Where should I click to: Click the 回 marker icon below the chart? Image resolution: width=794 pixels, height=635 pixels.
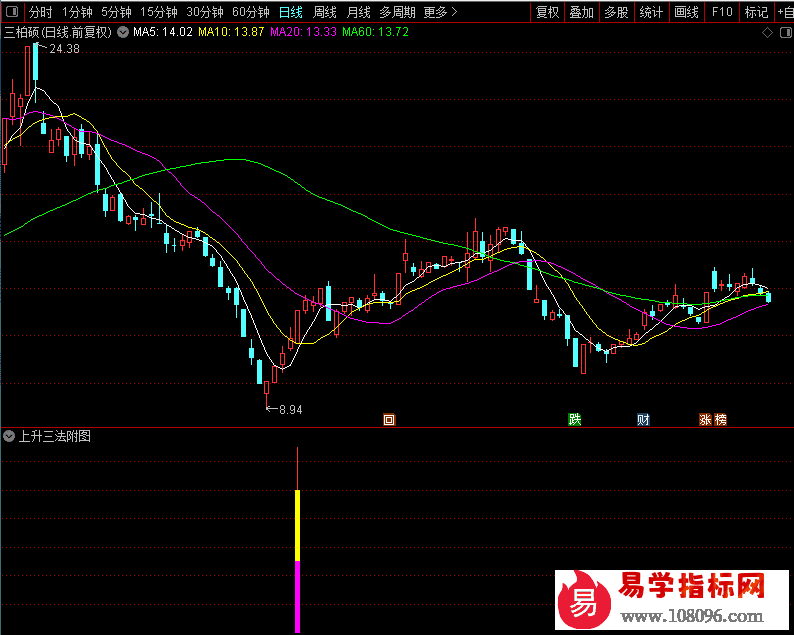[x=389, y=420]
